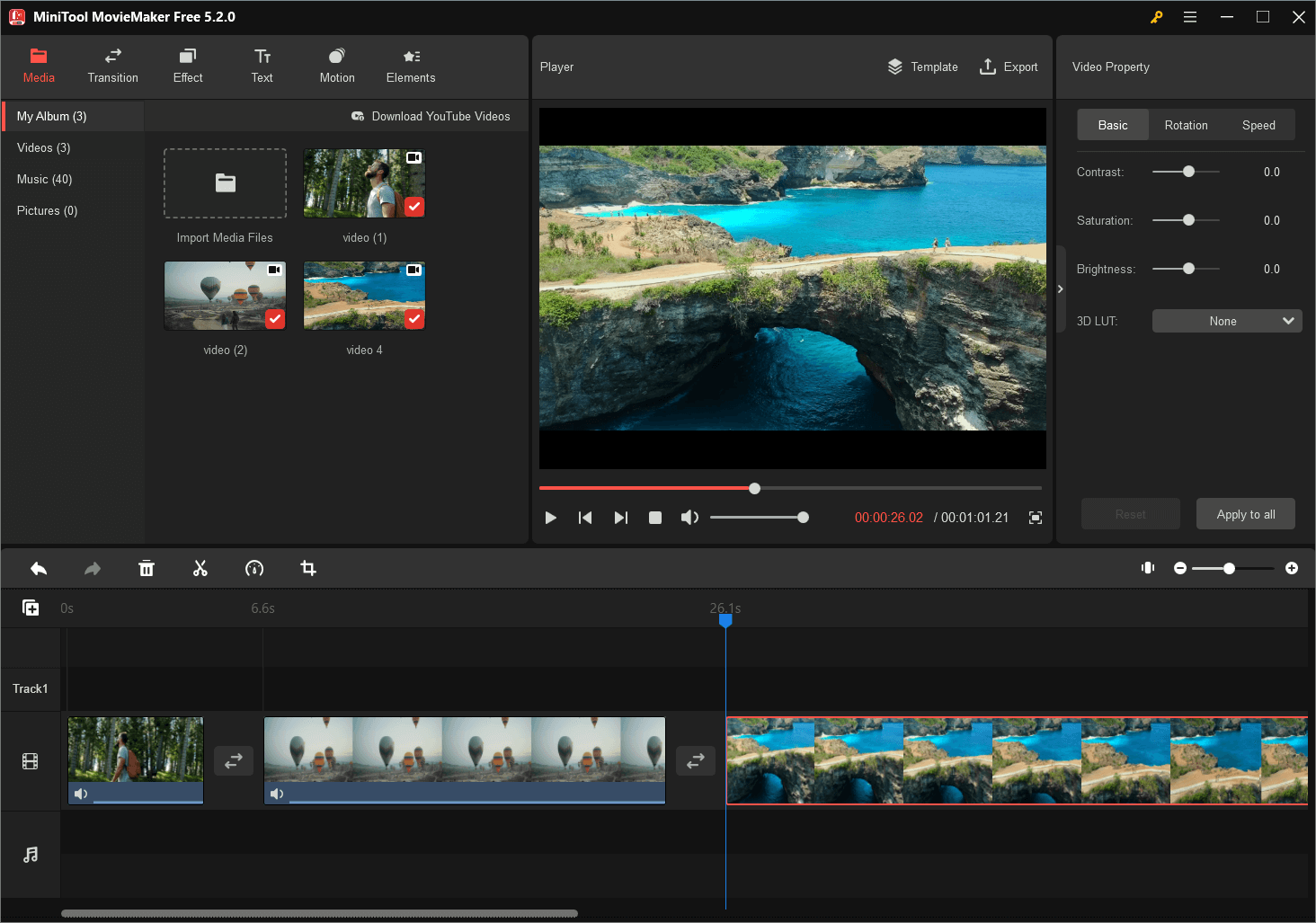Redo the last action
Screen dimensions: 1316x923
93,568
